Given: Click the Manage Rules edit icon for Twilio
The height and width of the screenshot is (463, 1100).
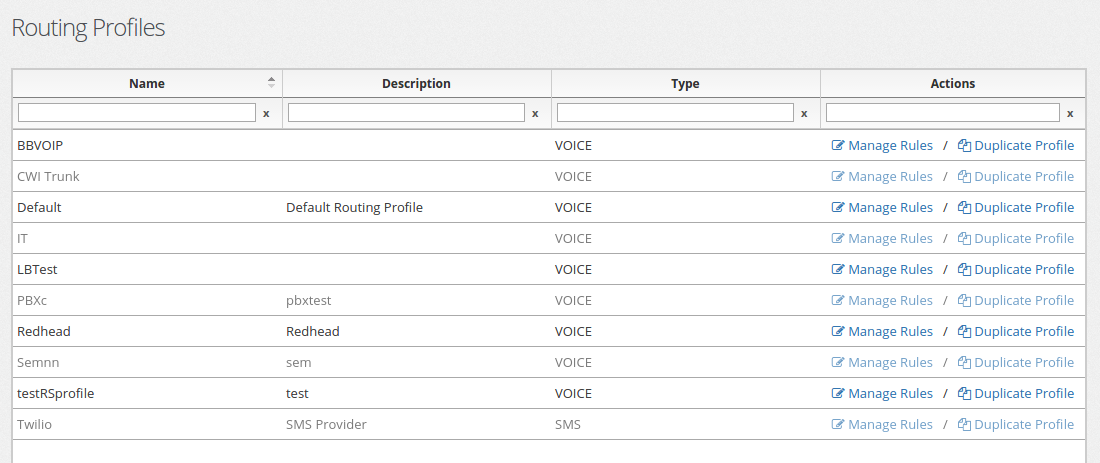Looking at the screenshot, I should click(x=838, y=424).
